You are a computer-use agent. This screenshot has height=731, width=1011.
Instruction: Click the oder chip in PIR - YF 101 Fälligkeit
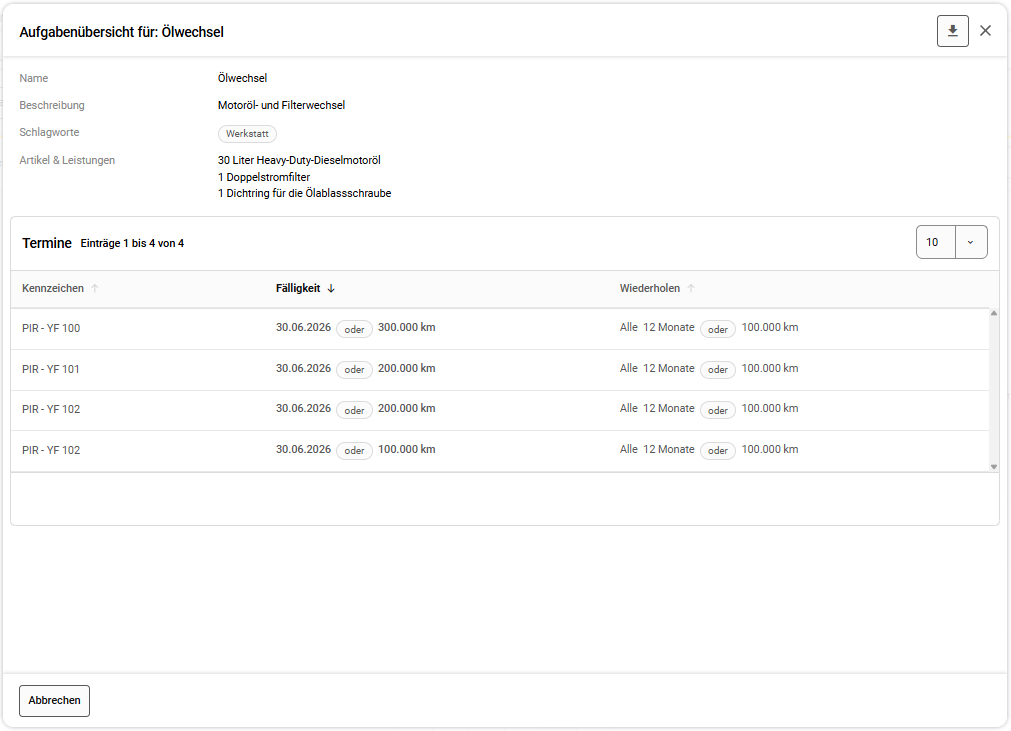tap(354, 370)
